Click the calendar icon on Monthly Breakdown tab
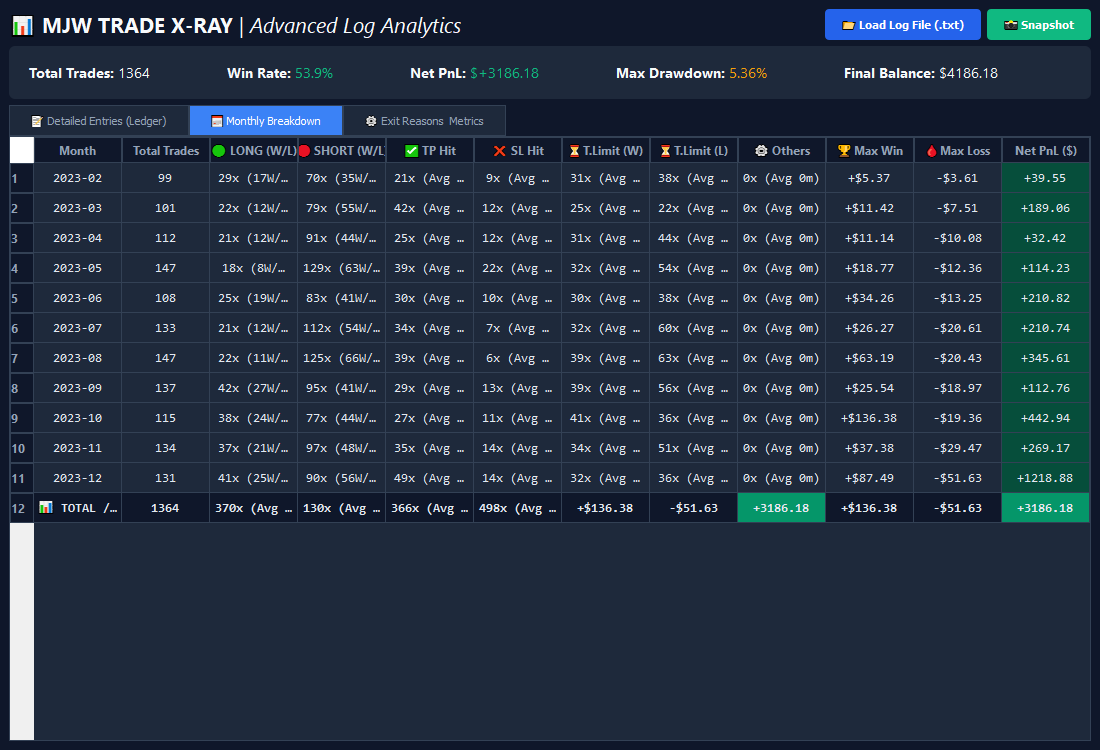The height and width of the screenshot is (750, 1100). click(x=217, y=121)
